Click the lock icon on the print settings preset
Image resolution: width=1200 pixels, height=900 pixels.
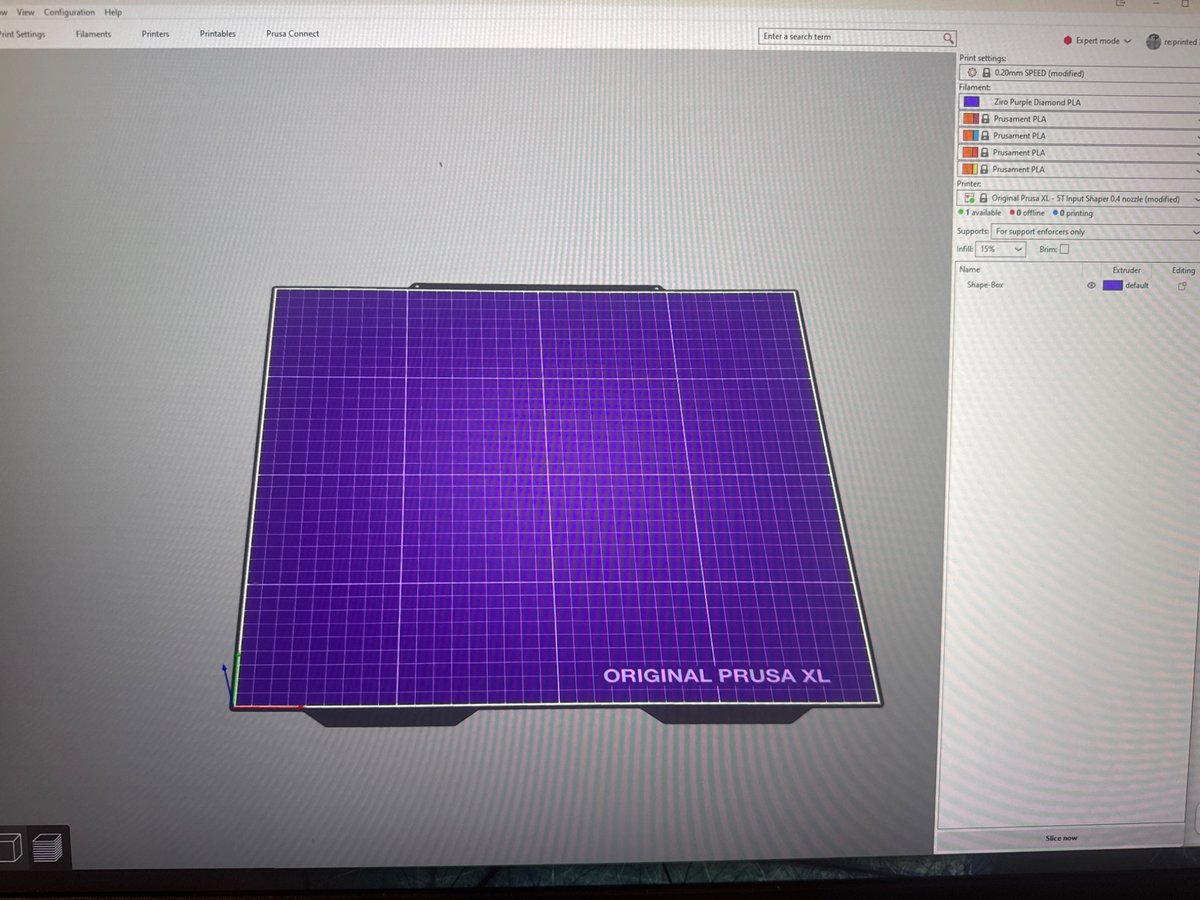click(985, 73)
